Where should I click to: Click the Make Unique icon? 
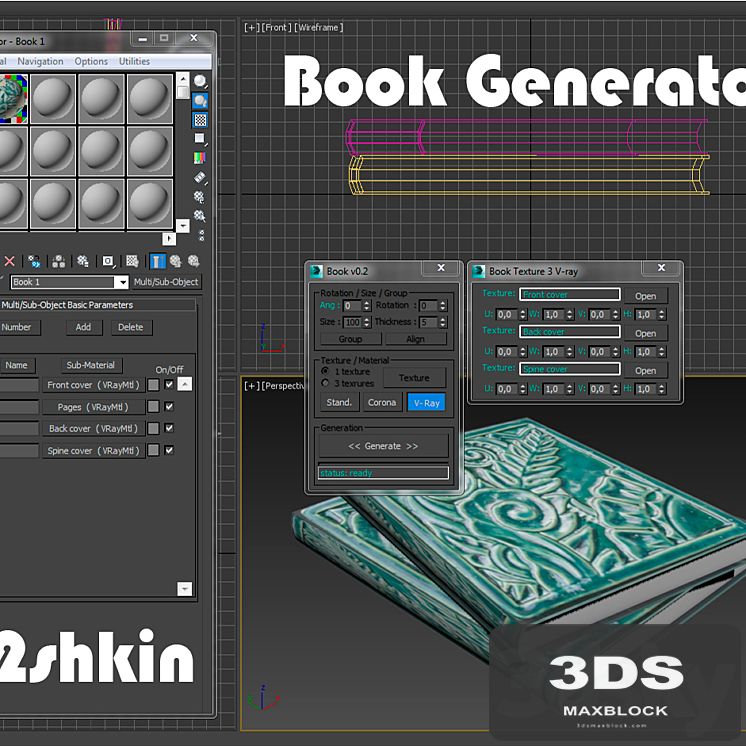click(59, 261)
